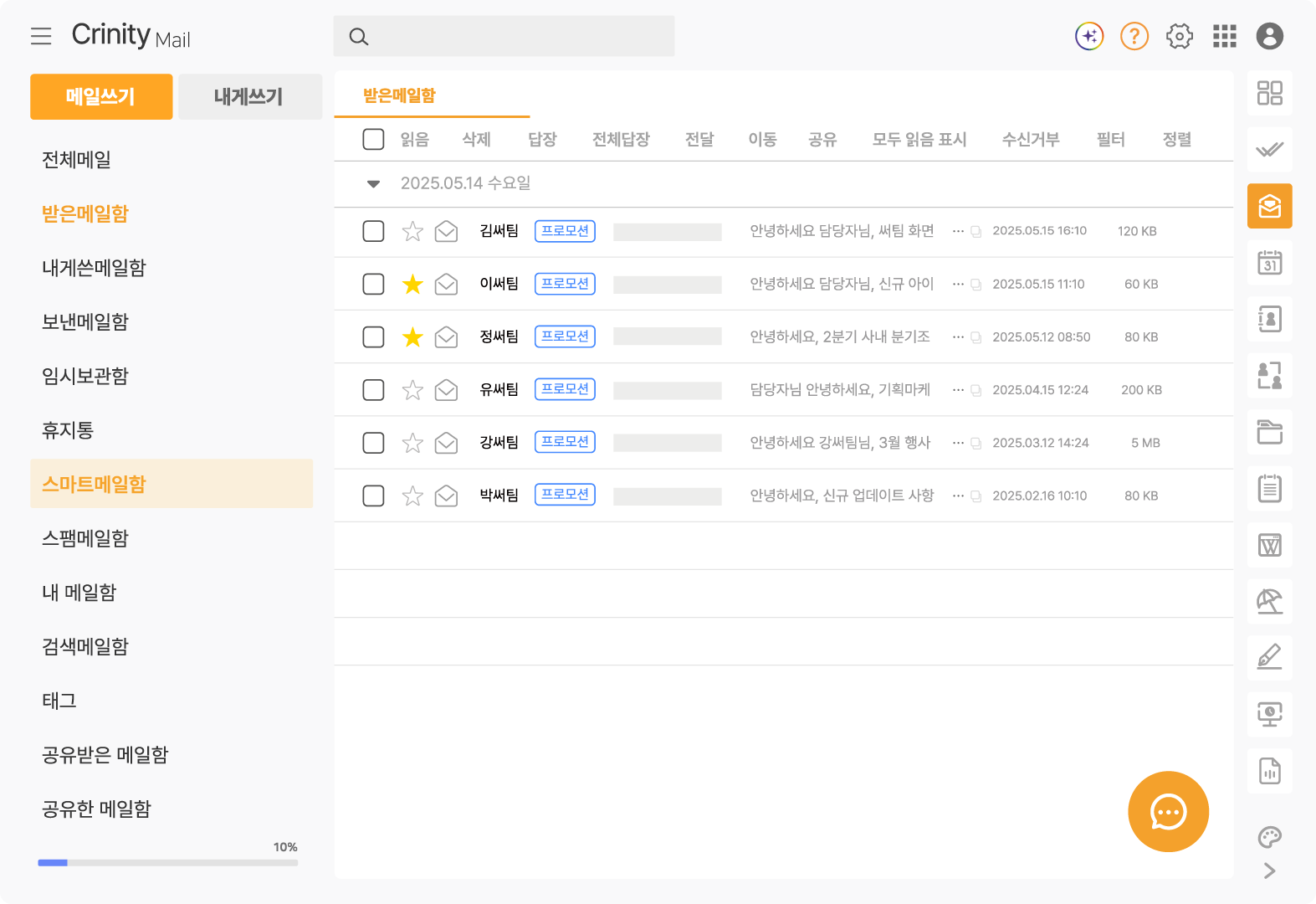
Task: Check the 김써팀 email checkbox
Action: 373,231
